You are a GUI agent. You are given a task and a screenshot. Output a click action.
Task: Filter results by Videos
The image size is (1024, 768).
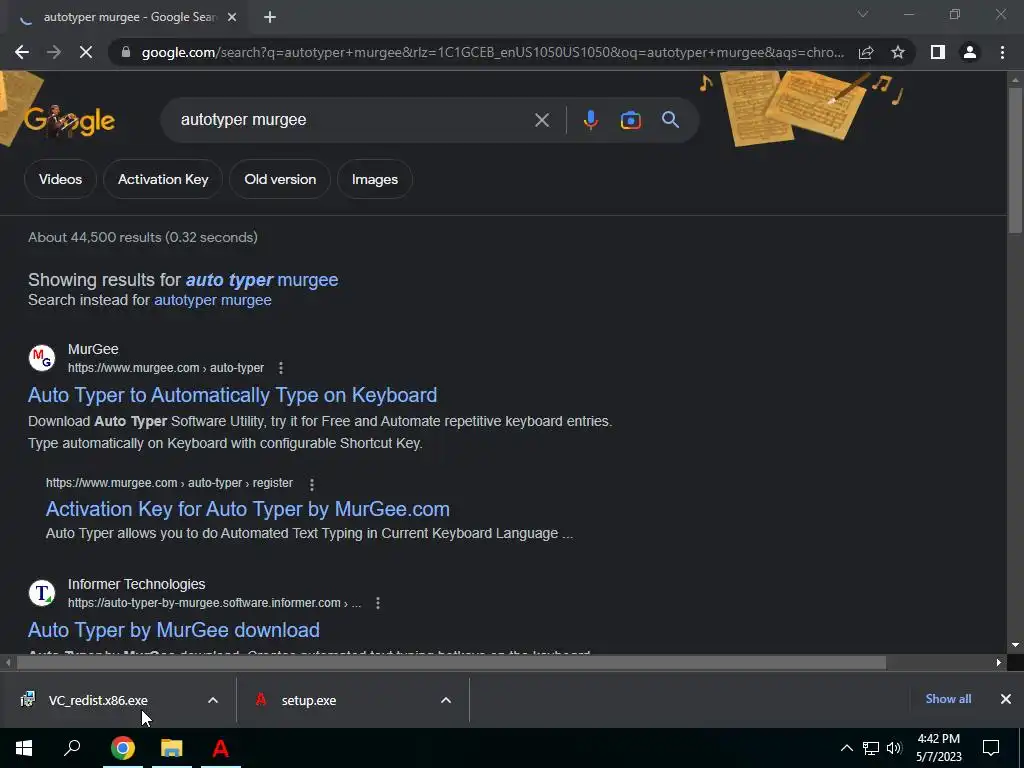[60, 180]
